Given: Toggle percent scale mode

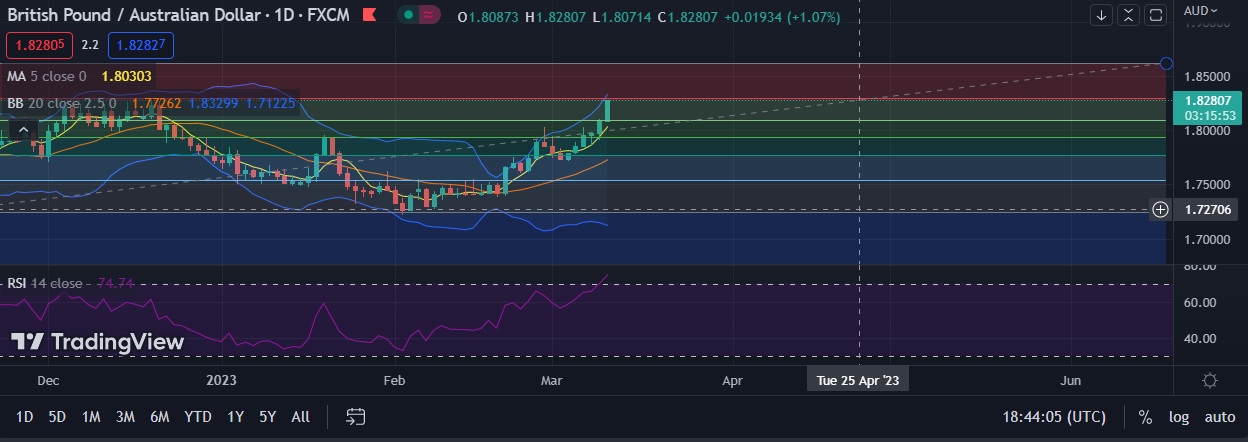Looking at the screenshot, I should point(1144,417).
